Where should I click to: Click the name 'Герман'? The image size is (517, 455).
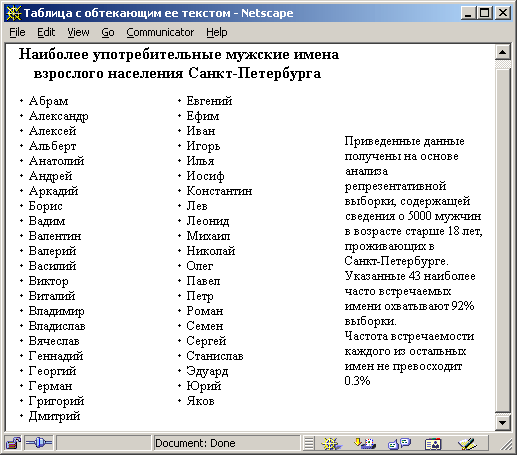click(x=50, y=386)
